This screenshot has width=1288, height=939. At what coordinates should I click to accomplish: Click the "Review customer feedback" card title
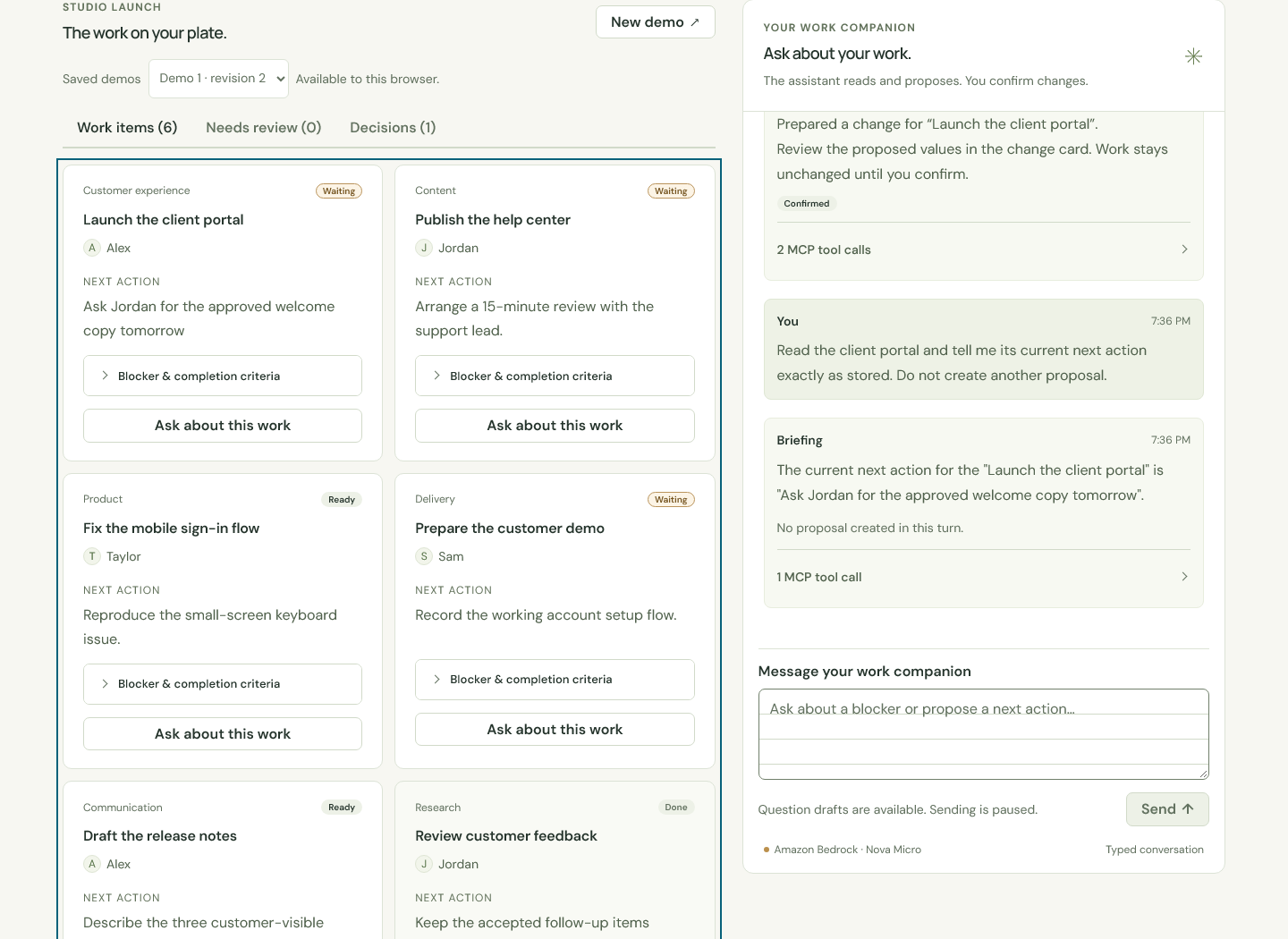point(506,836)
